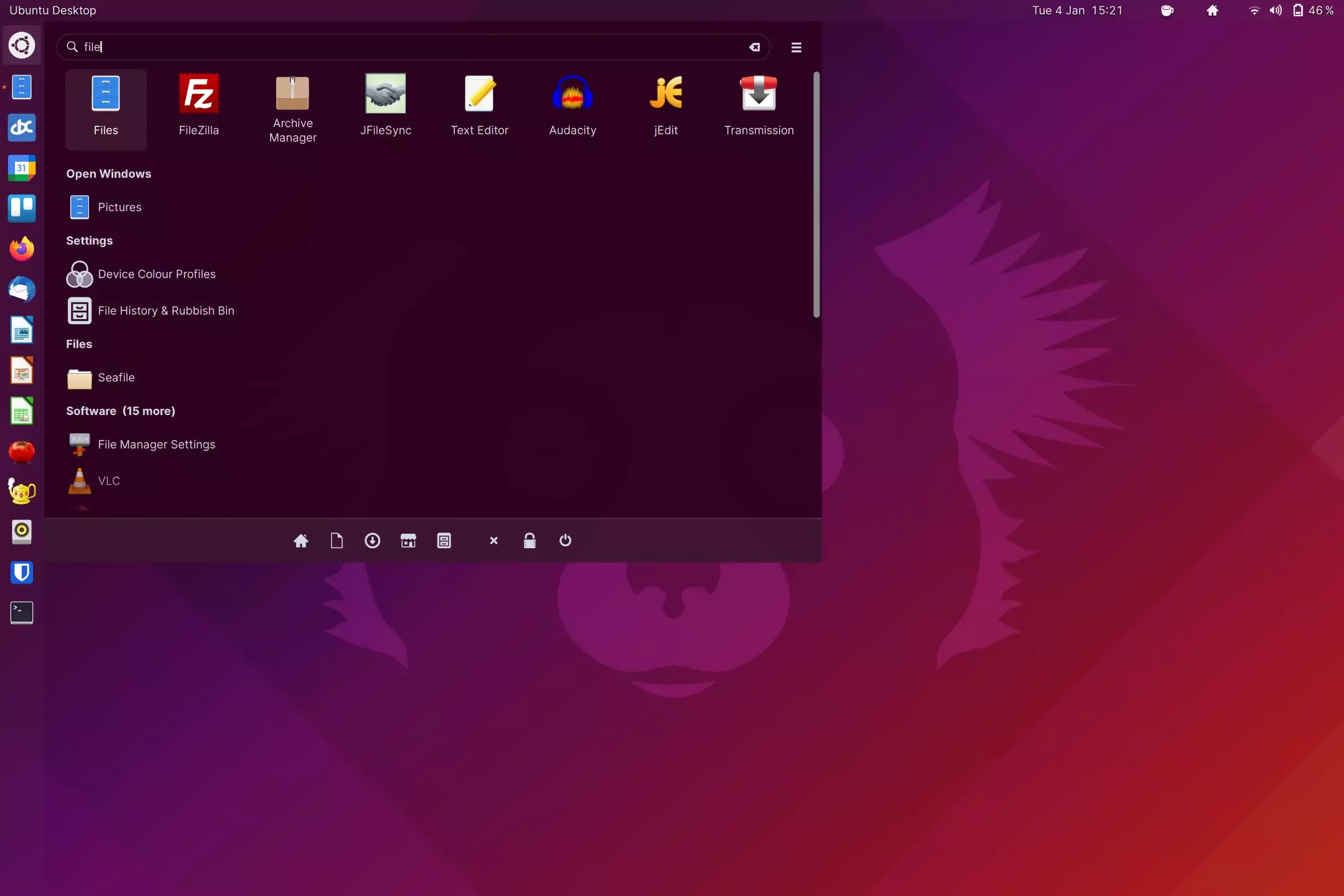This screenshot has width=1344, height=896.
Task: Open Archive Manager app
Action: [x=292, y=109]
